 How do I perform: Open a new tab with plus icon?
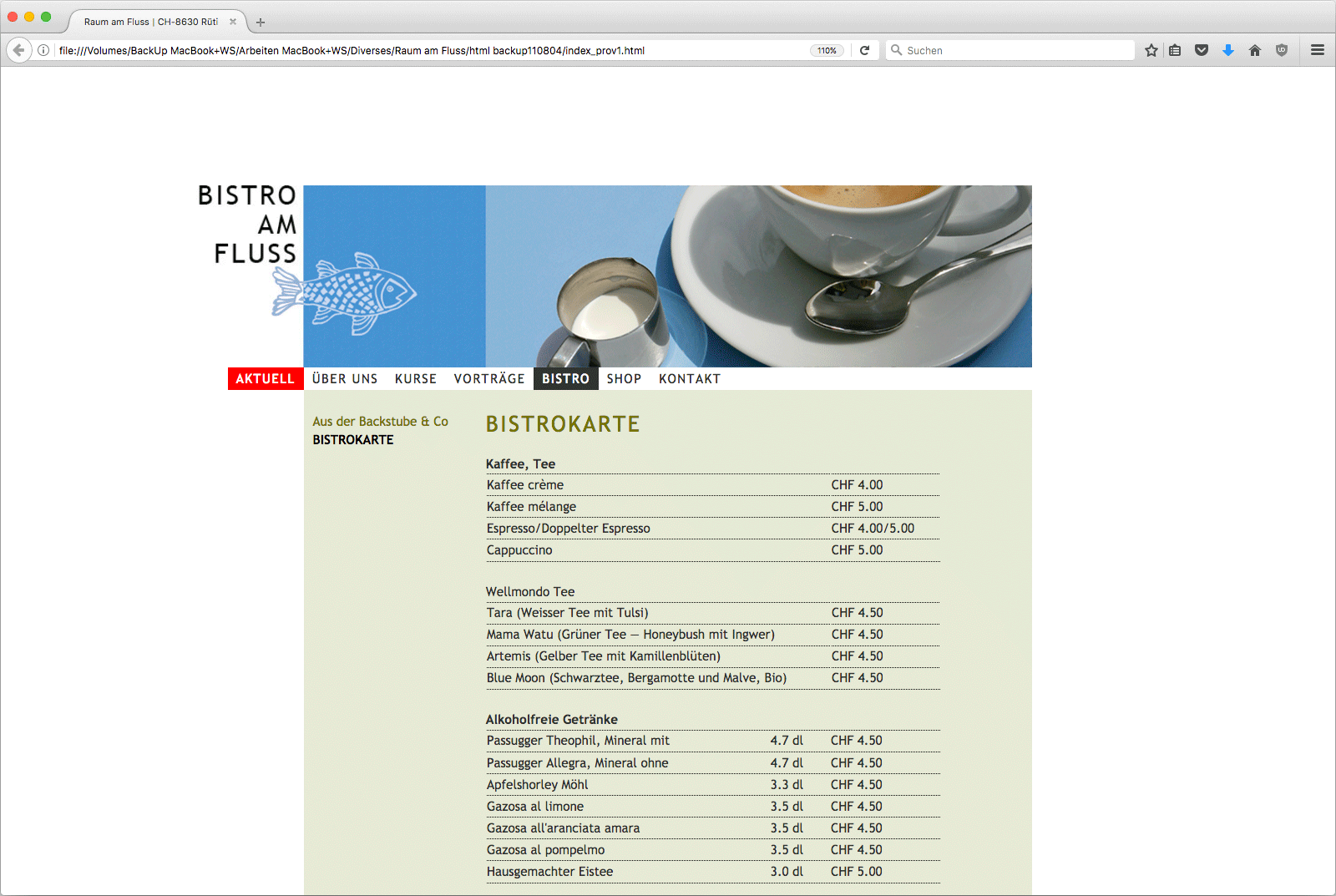click(261, 23)
